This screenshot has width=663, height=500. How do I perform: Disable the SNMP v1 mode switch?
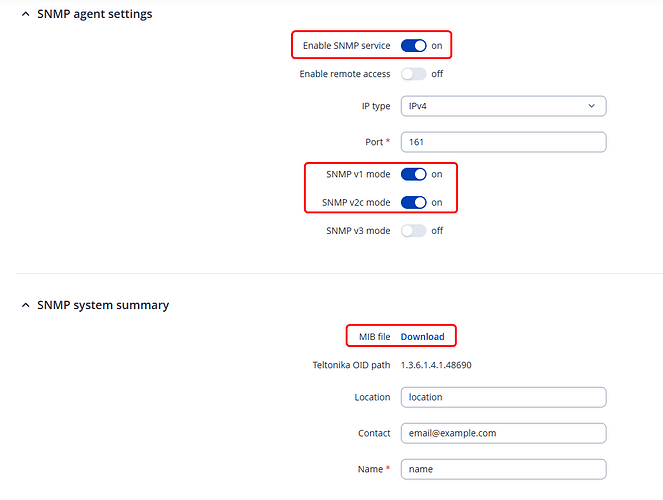(413, 174)
